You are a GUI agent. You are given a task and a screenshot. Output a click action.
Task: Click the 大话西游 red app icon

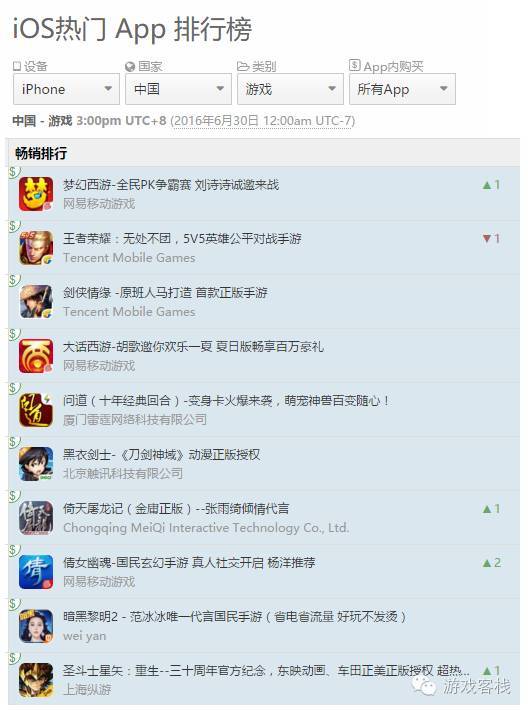click(36, 356)
